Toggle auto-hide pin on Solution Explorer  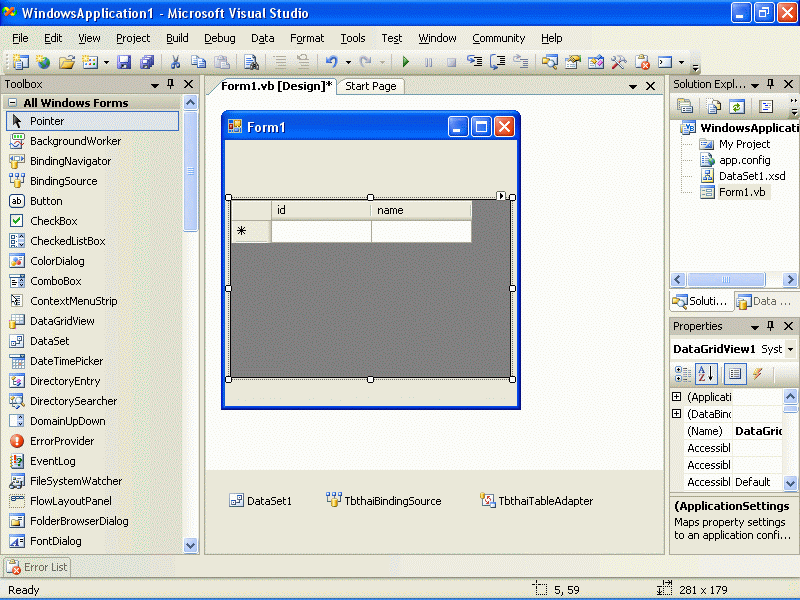(x=770, y=84)
